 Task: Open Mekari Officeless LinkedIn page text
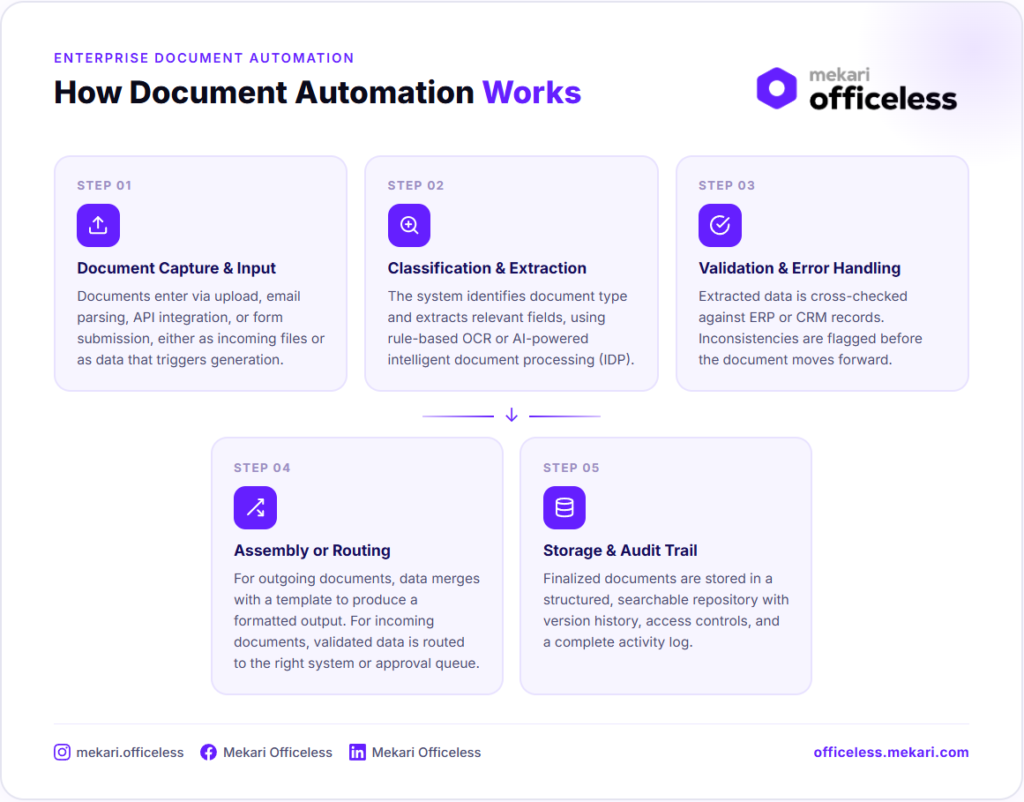point(426,752)
